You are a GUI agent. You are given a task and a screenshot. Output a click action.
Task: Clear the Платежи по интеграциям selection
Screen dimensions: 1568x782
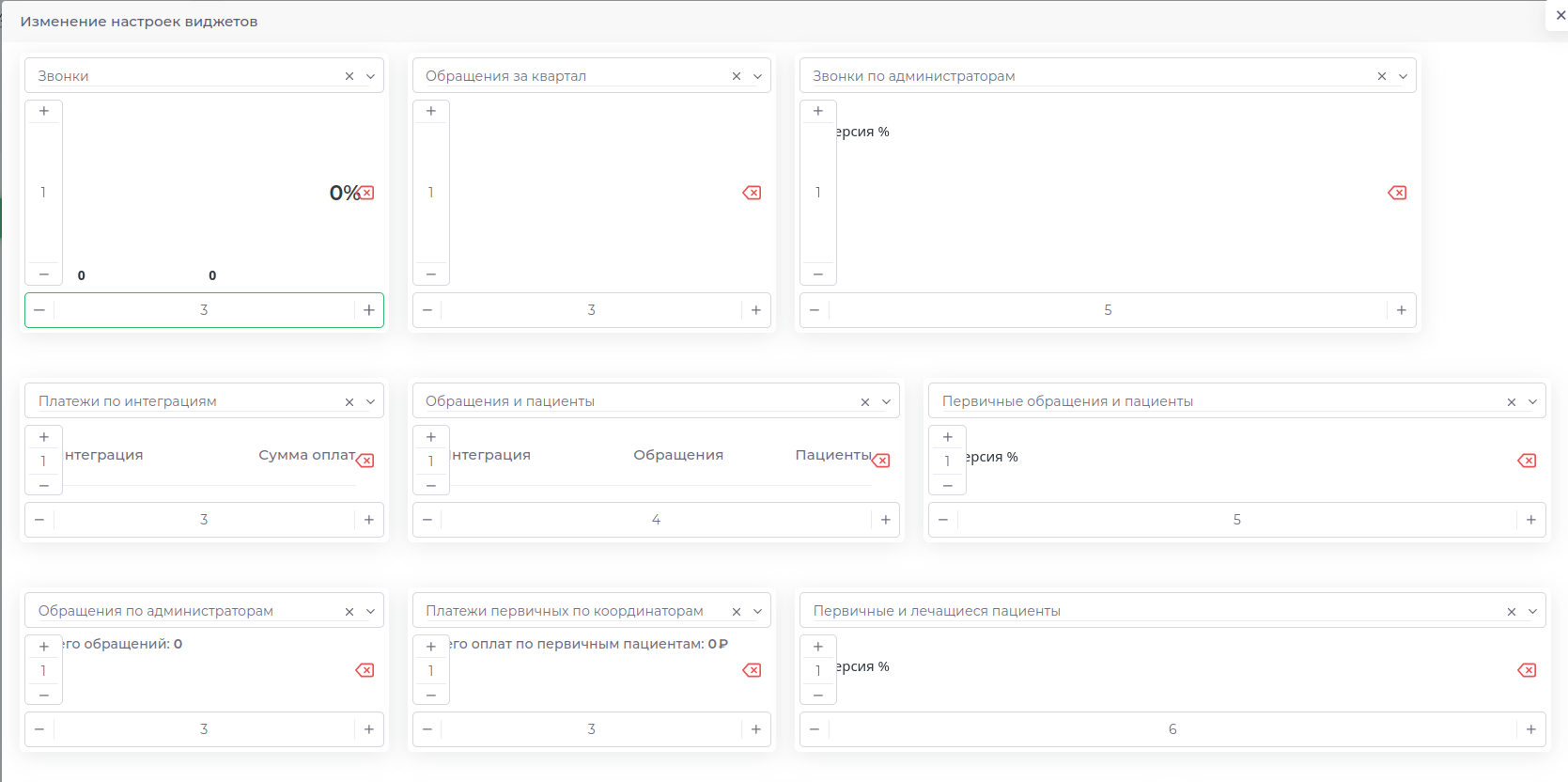click(x=349, y=402)
